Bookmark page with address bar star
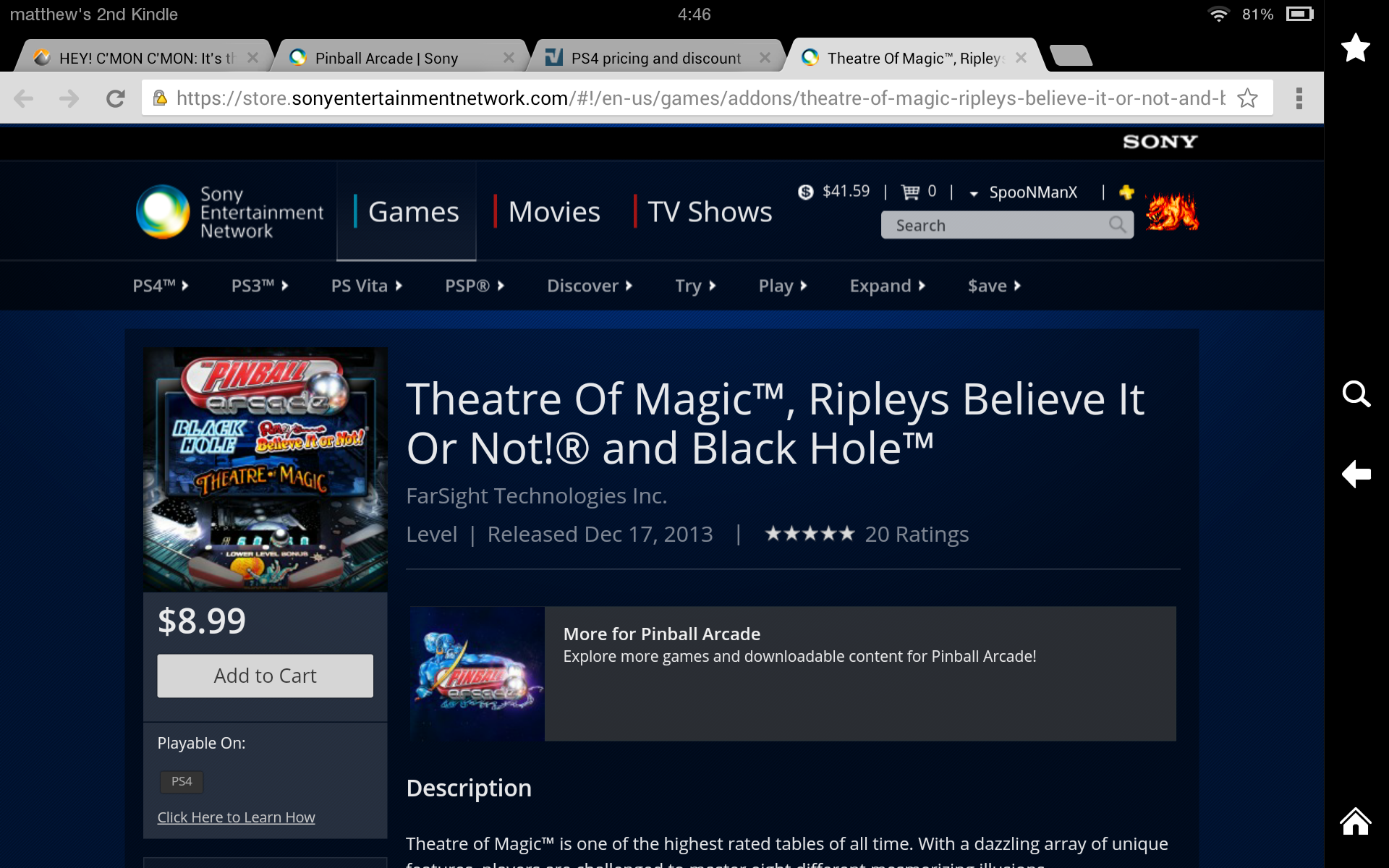 pos(1247,98)
